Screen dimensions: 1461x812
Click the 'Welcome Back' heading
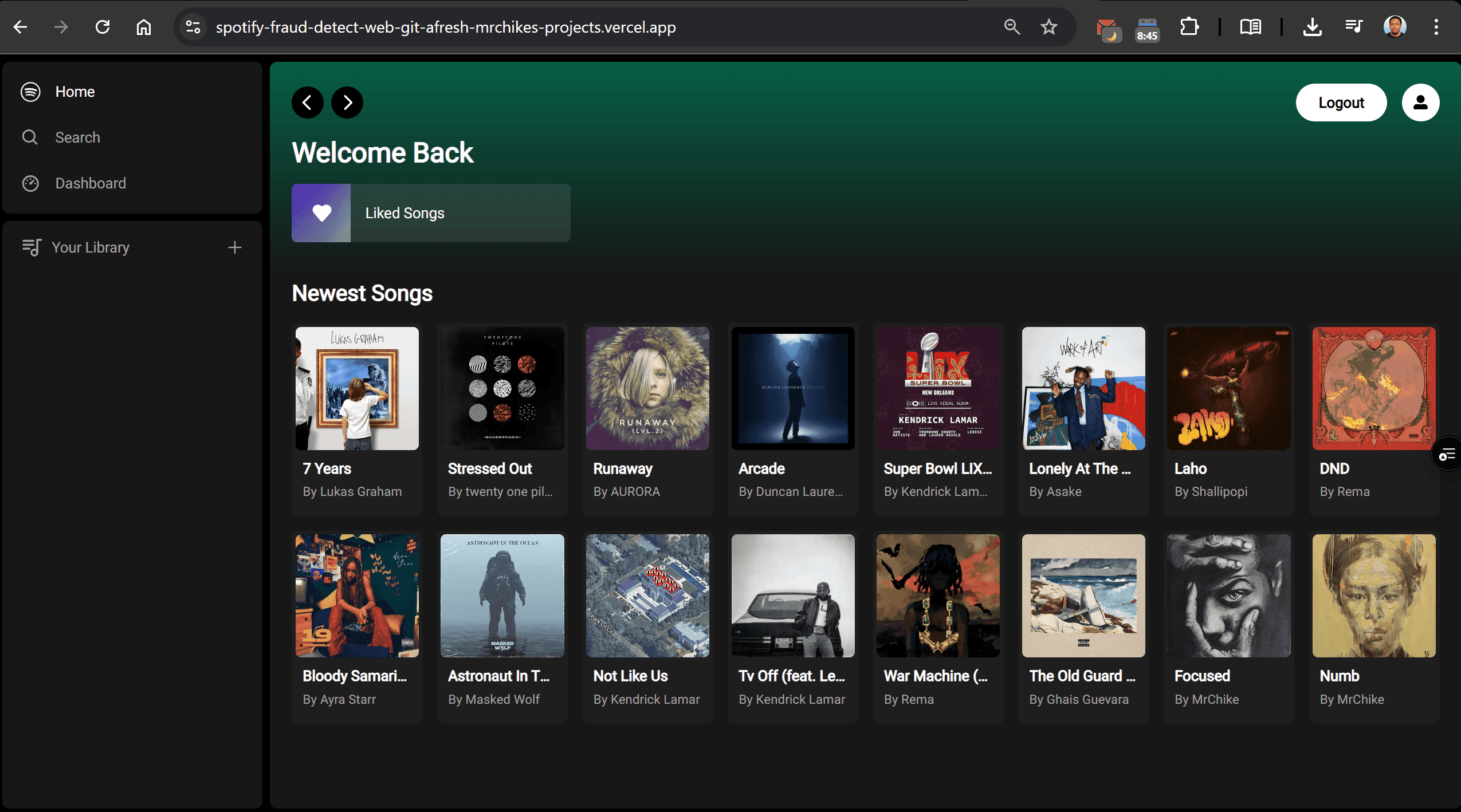383,153
